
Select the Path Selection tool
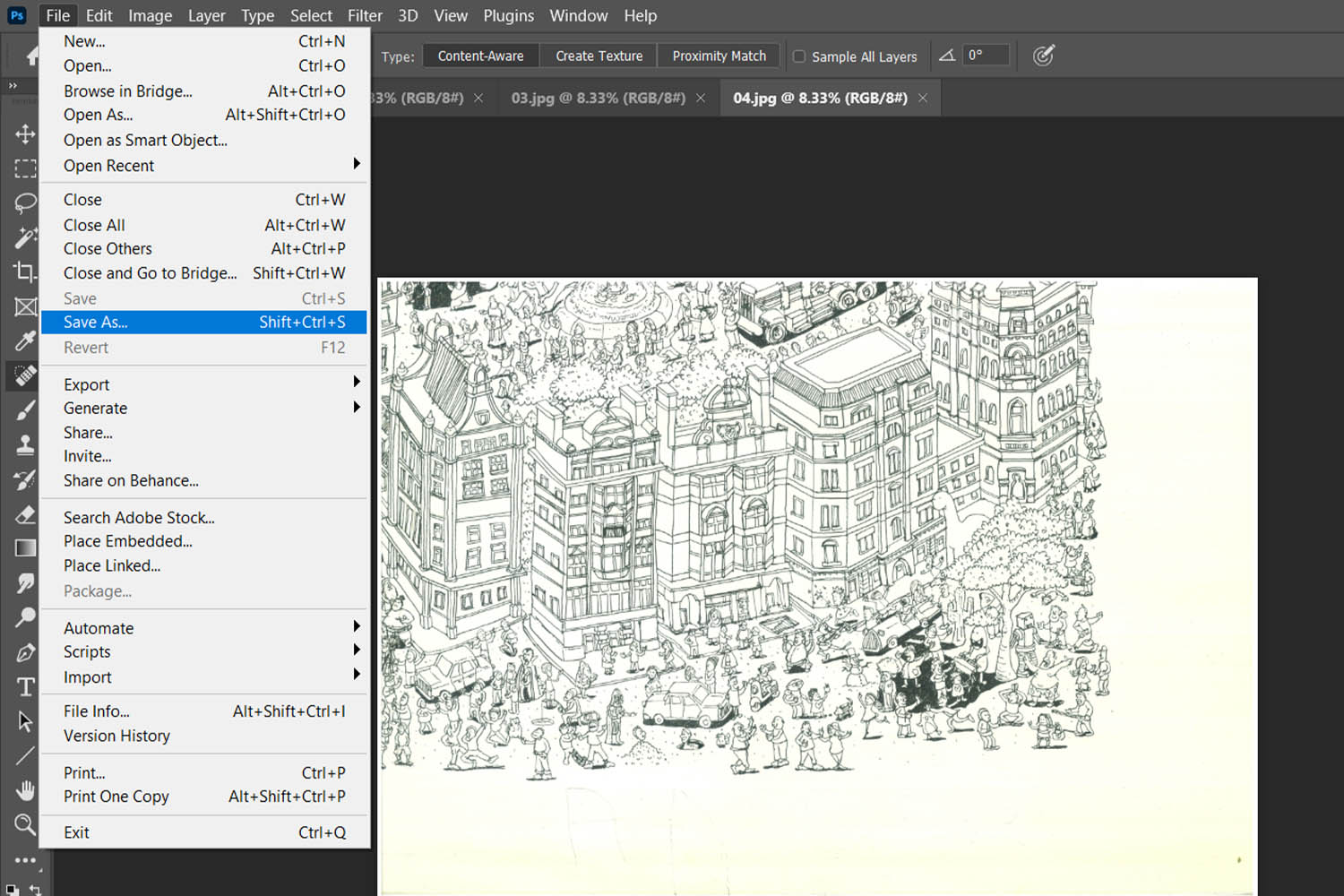click(x=25, y=720)
